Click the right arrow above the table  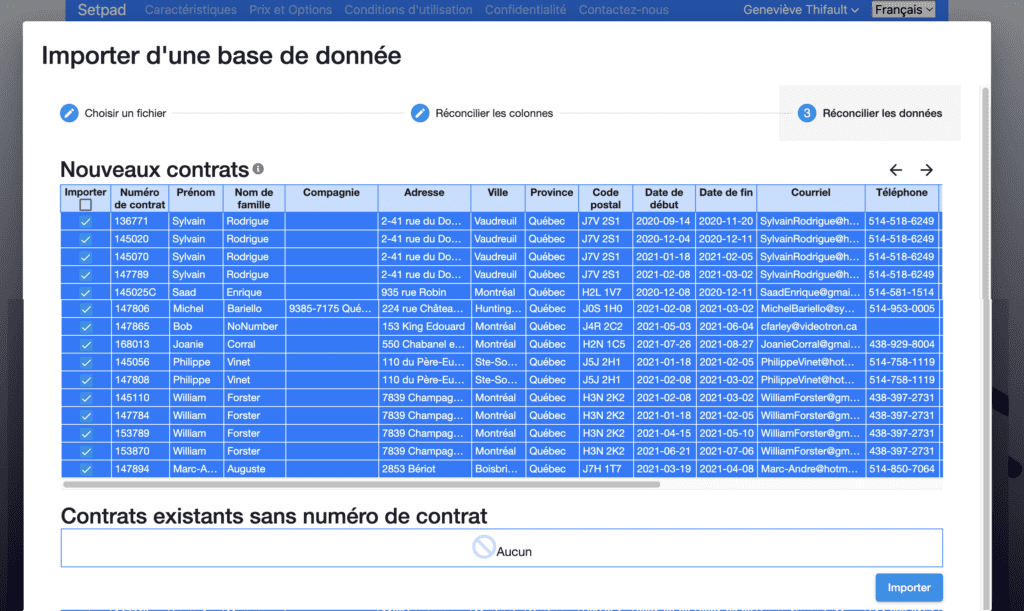[x=927, y=170]
